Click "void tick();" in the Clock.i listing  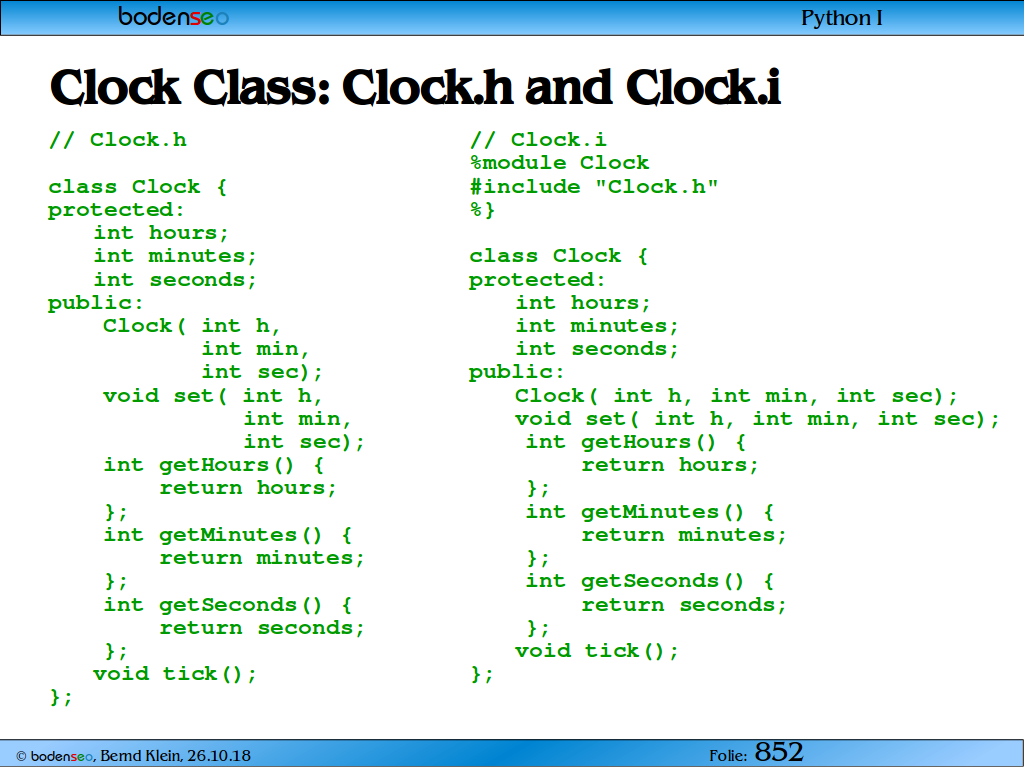[597, 651]
